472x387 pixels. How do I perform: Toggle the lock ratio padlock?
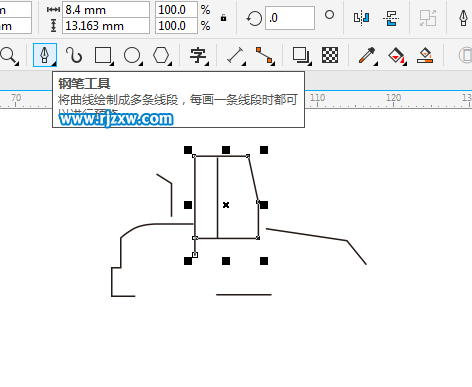point(223,18)
